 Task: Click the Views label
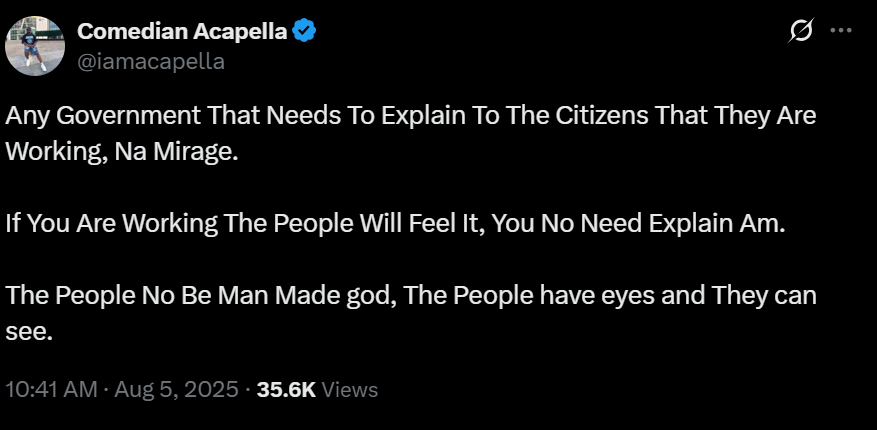pos(349,389)
